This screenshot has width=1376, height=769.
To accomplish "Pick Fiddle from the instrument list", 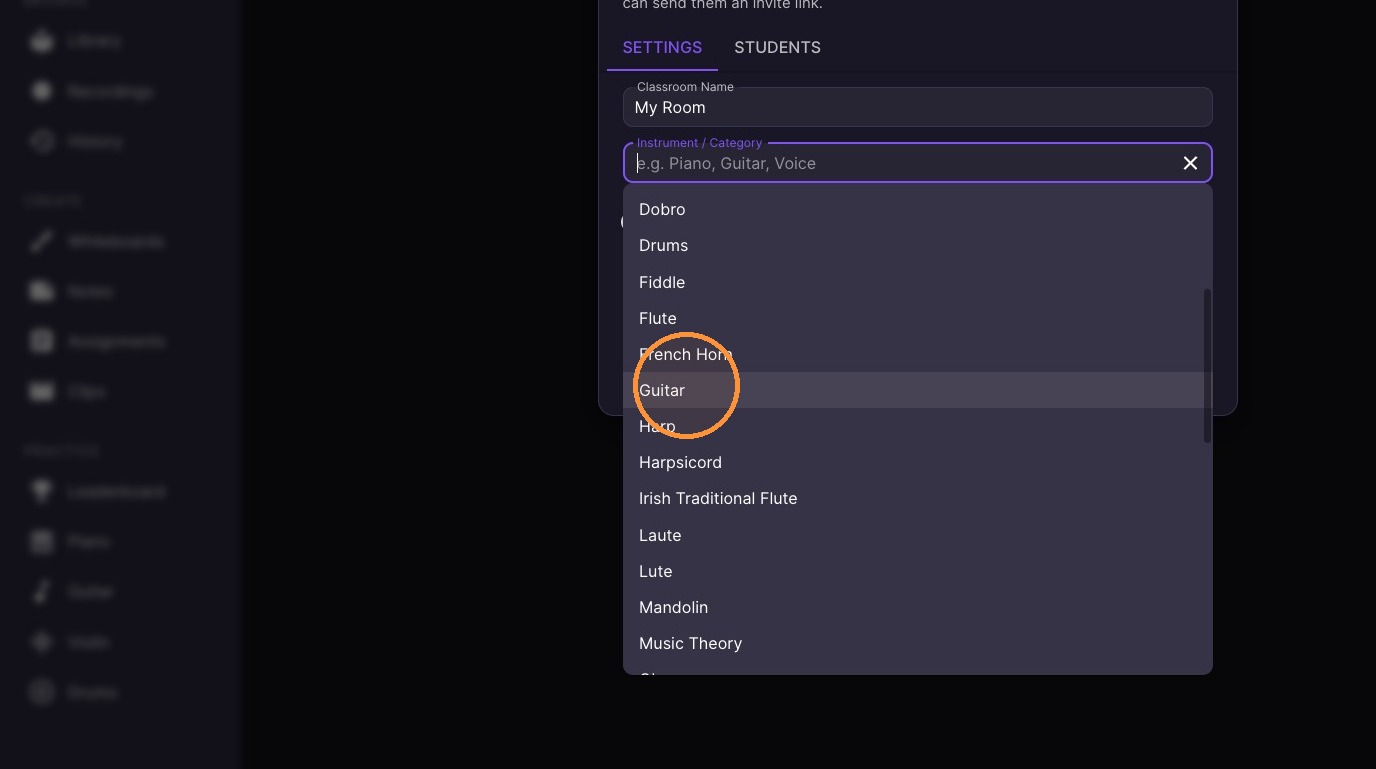I will (917, 282).
